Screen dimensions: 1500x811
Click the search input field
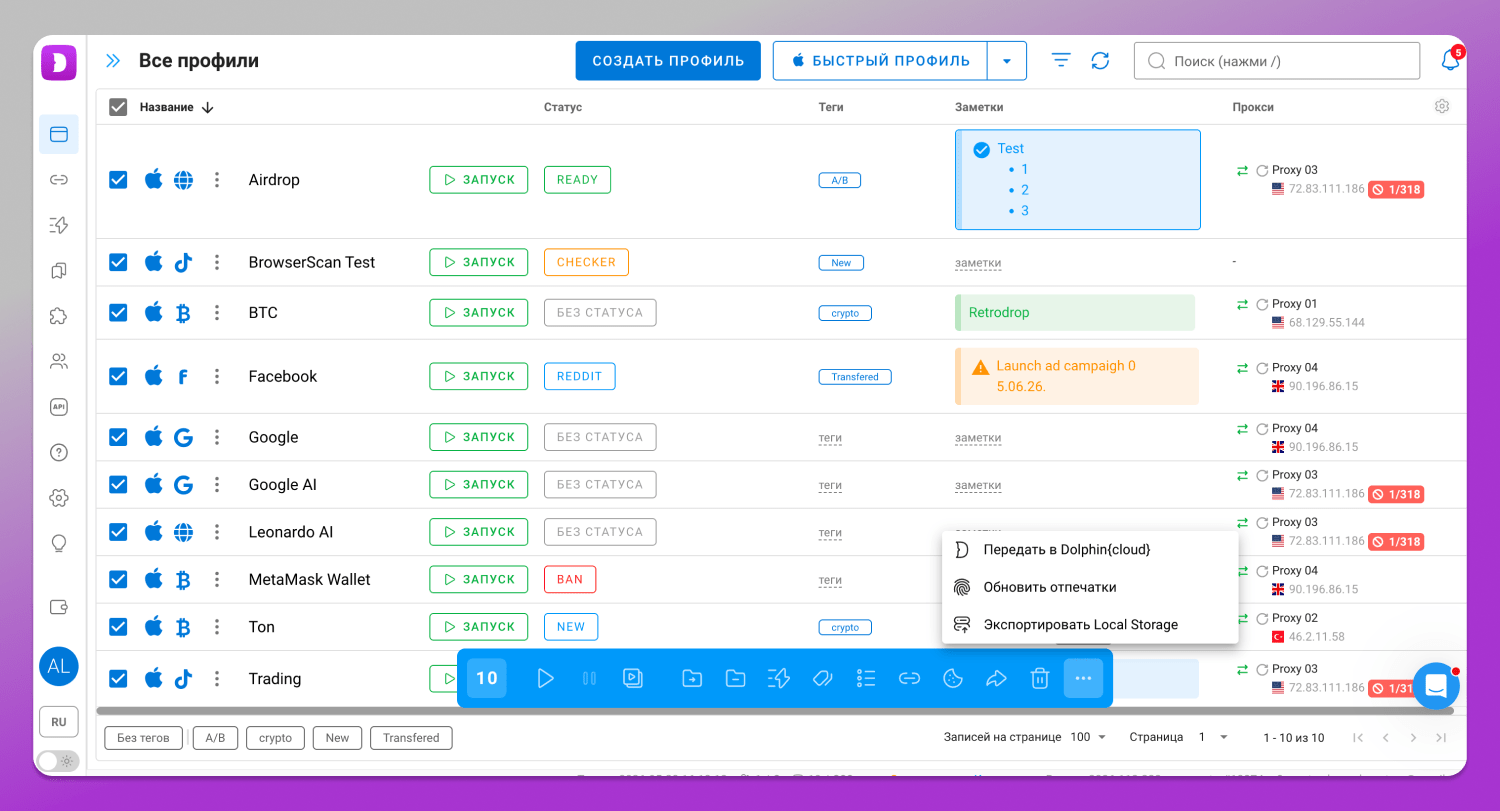point(1277,61)
